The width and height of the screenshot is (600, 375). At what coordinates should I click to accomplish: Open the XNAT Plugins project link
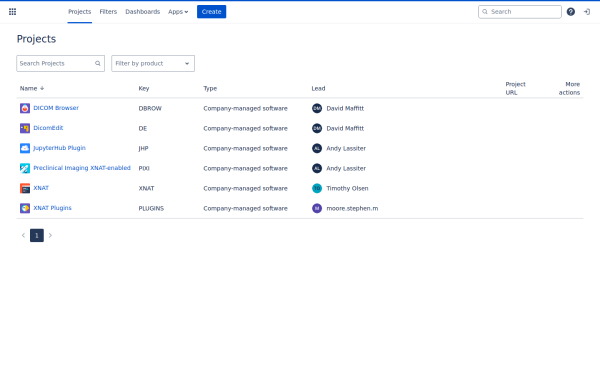point(52,208)
